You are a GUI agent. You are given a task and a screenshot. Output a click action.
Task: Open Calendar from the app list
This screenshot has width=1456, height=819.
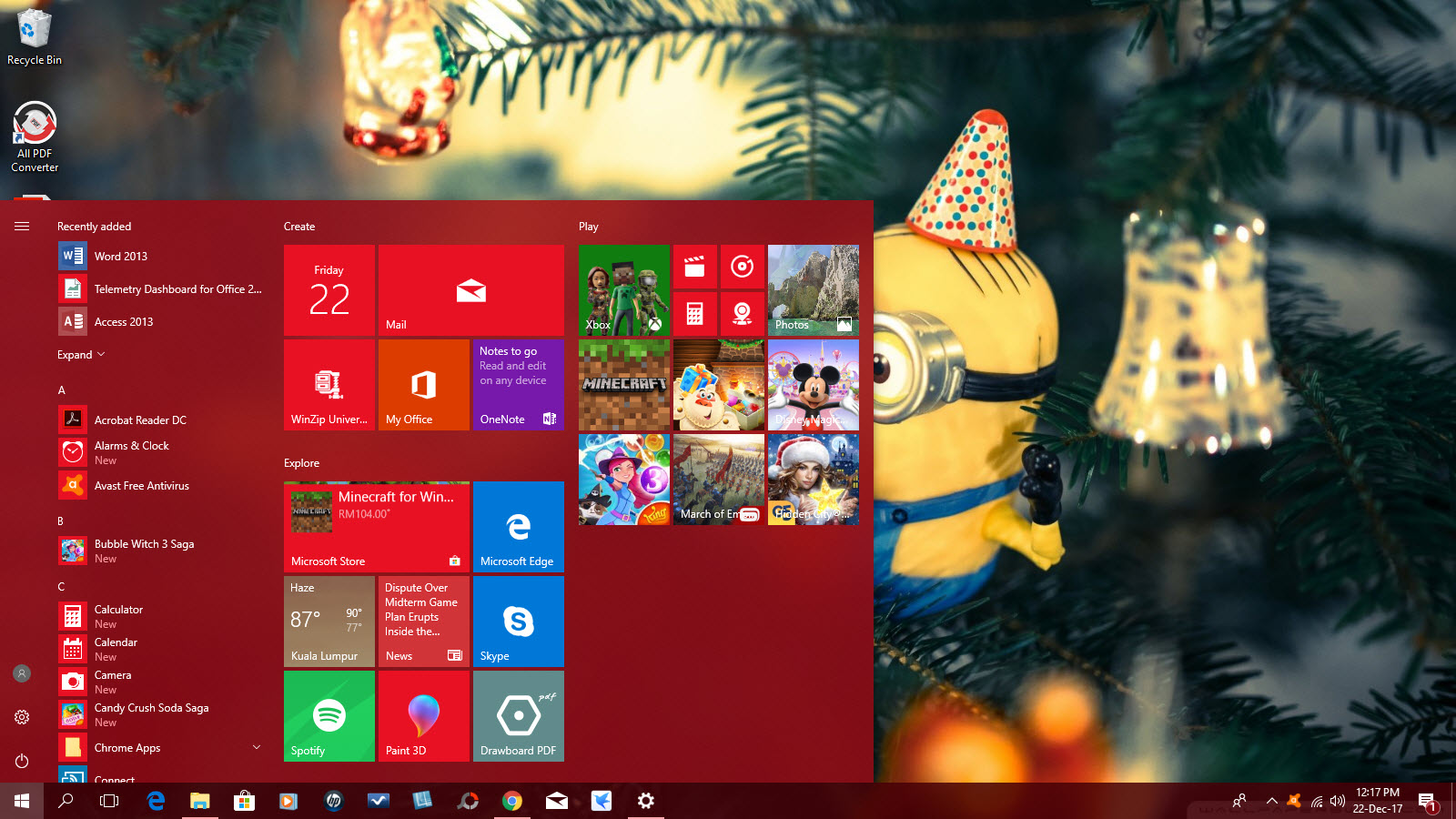click(x=160, y=650)
